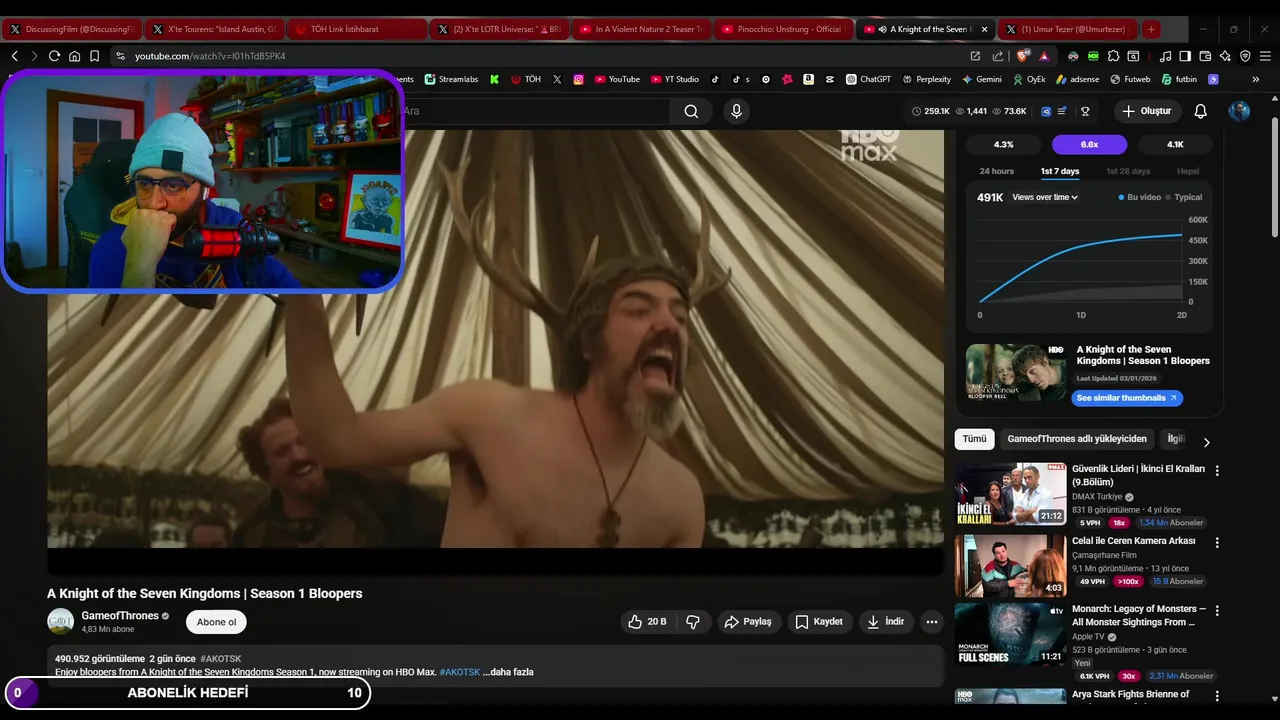1280x720 pixels.
Task: Show more bookmarks with the chevron
Action: pos(1255,79)
